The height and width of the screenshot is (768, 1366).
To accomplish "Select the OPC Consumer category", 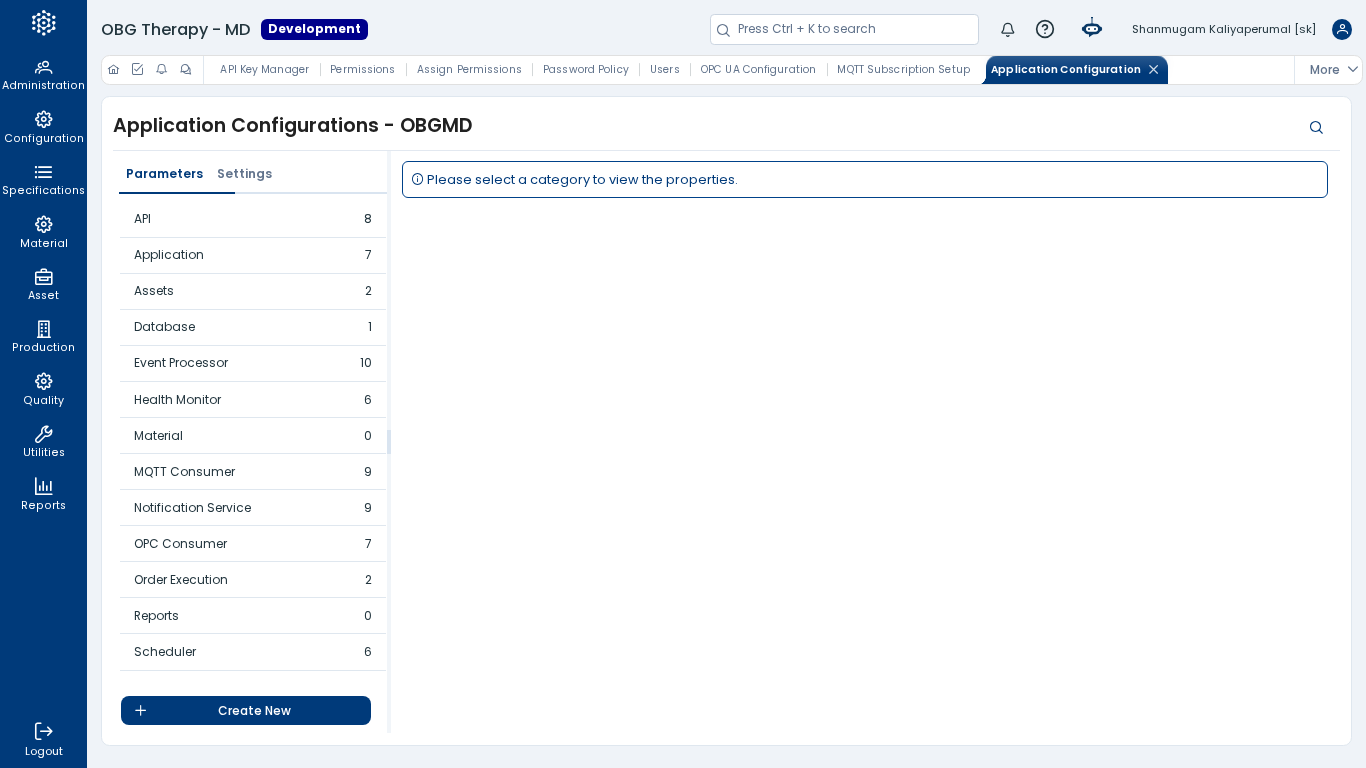I will [x=253, y=543].
